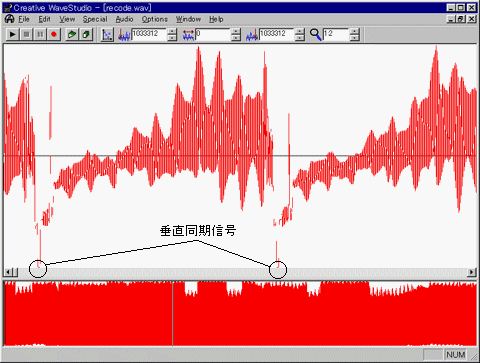
Task: Click the waveform graph view icon
Action: tap(107, 35)
